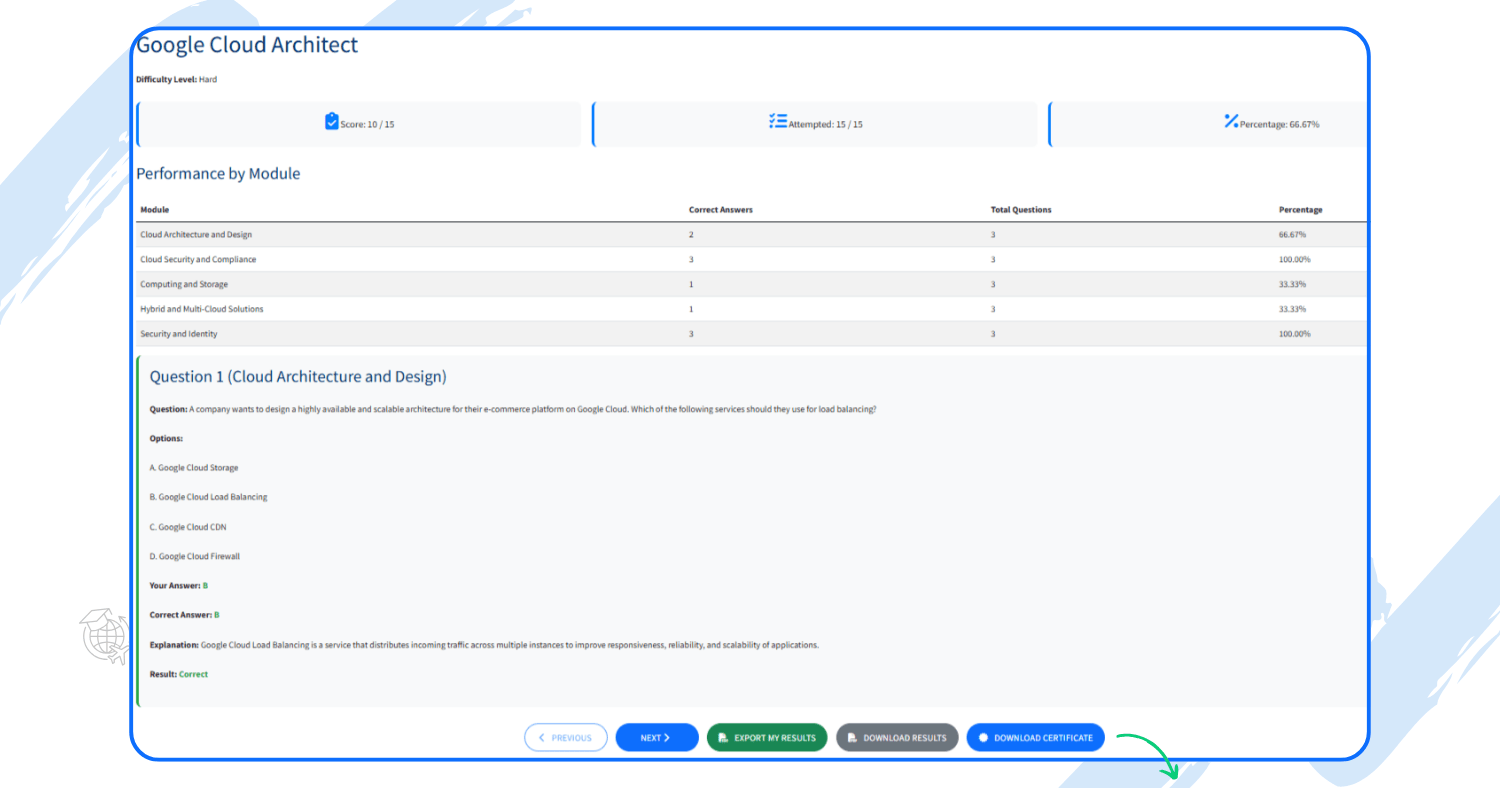Click the Correct Answers column header
1500x788 pixels.
coord(720,210)
